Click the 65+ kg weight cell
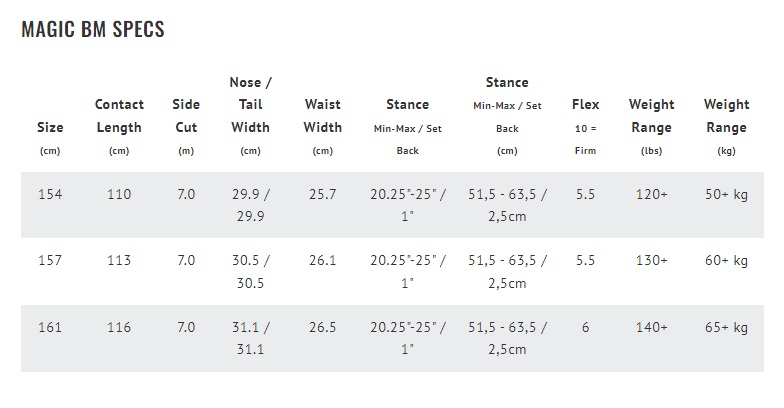This screenshot has height=408, width=784. tap(726, 328)
